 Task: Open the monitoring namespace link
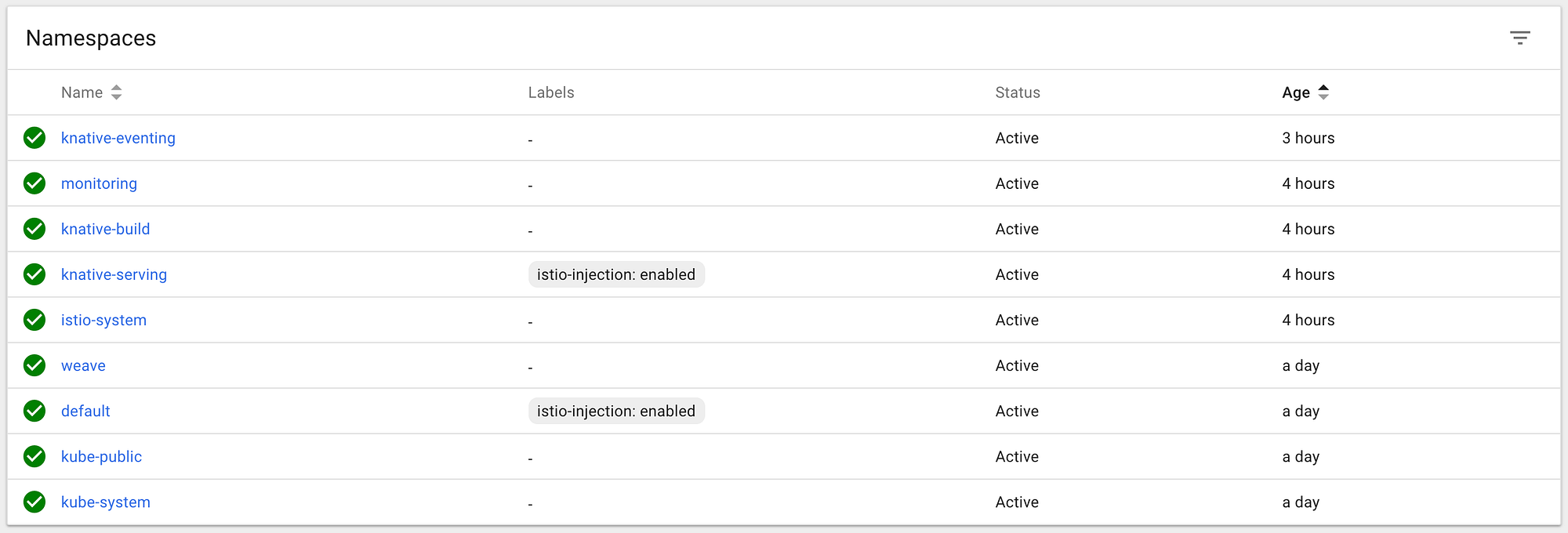[99, 183]
